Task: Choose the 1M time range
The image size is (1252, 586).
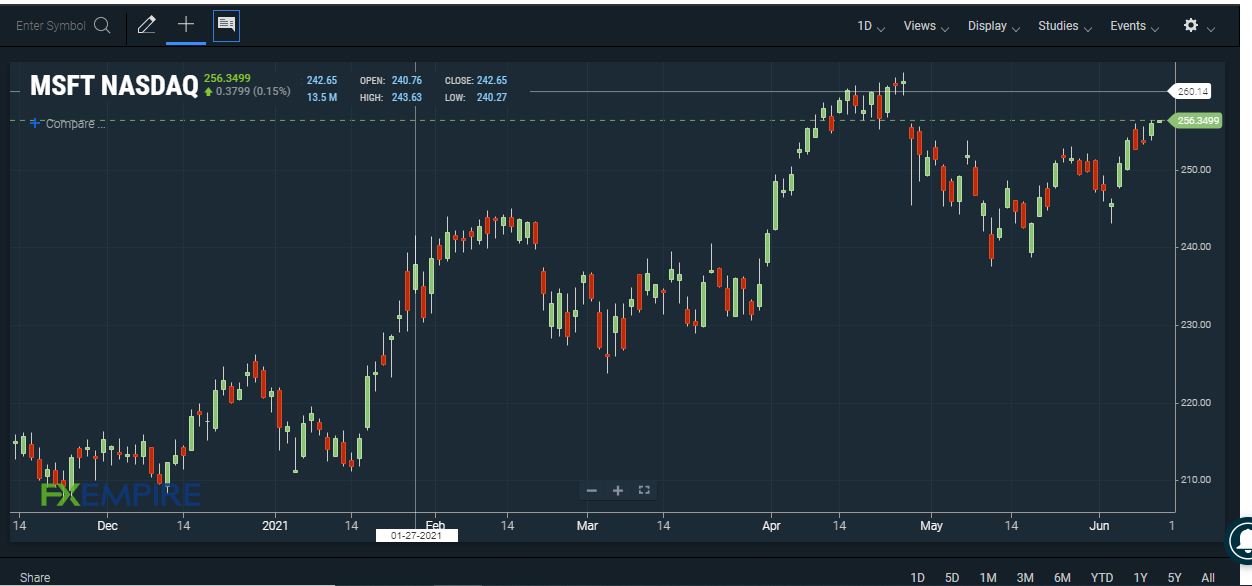Action: (x=988, y=578)
